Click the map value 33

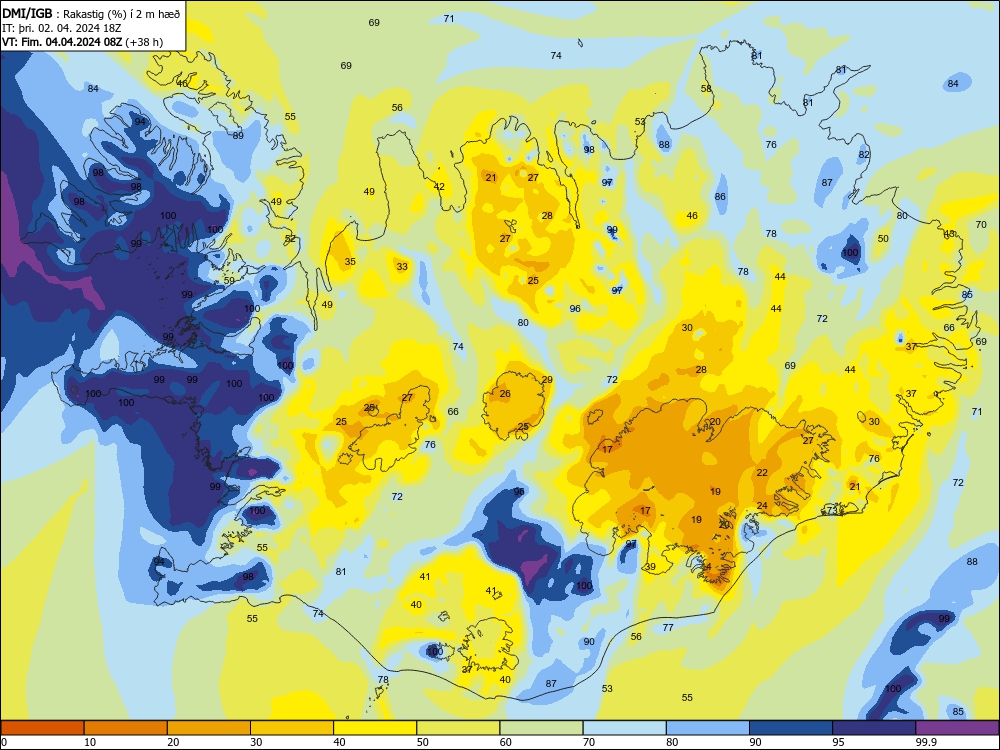coord(402,267)
